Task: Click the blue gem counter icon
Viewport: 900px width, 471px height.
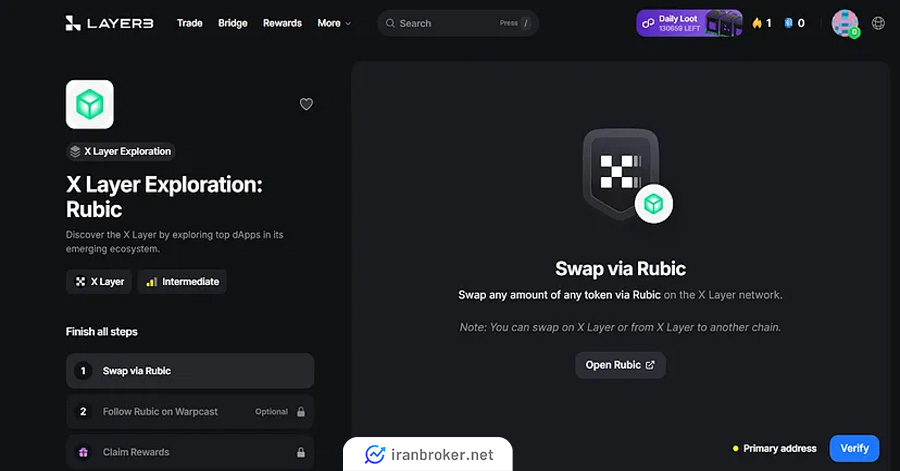Action: tap(789, 23)
